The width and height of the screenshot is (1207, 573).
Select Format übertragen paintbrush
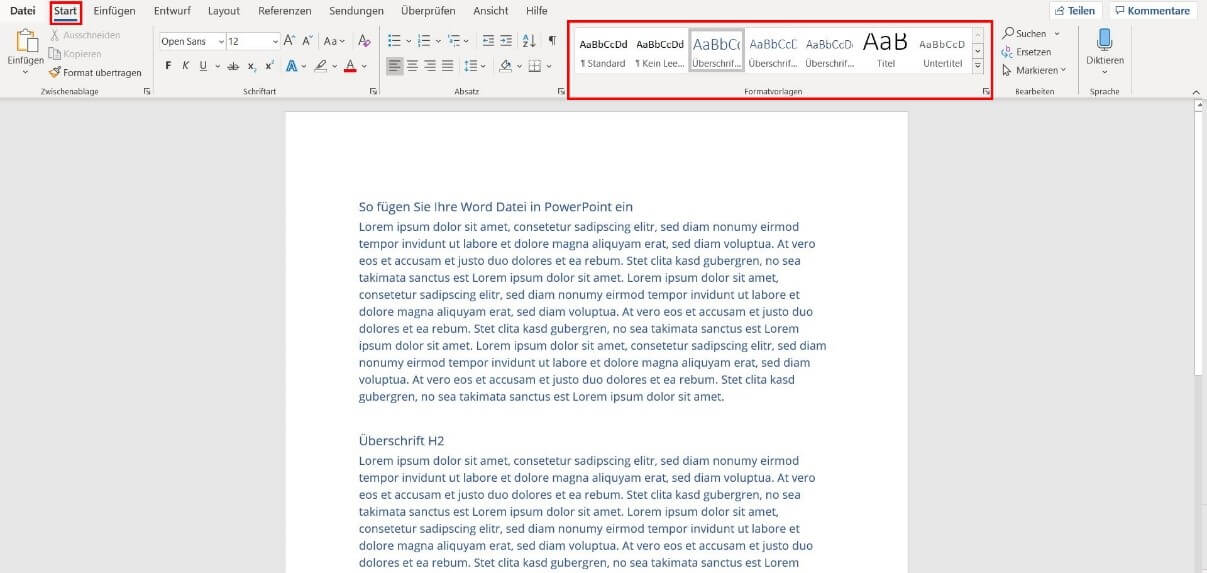(95, 72)
